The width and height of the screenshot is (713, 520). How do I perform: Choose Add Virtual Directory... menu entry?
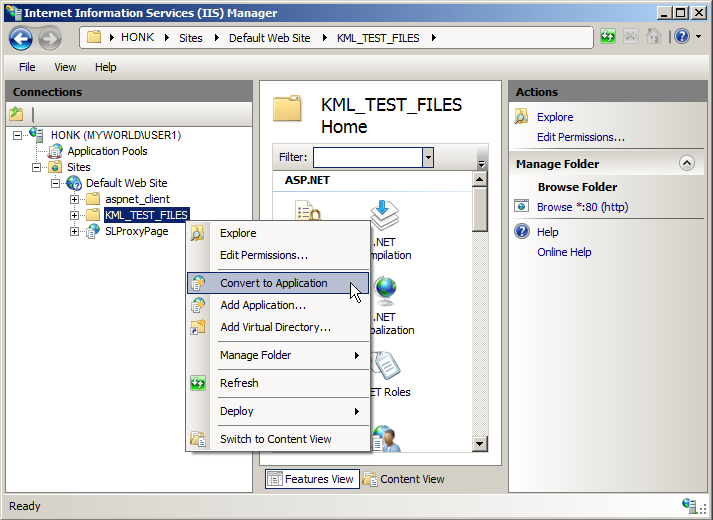point(278,327)
